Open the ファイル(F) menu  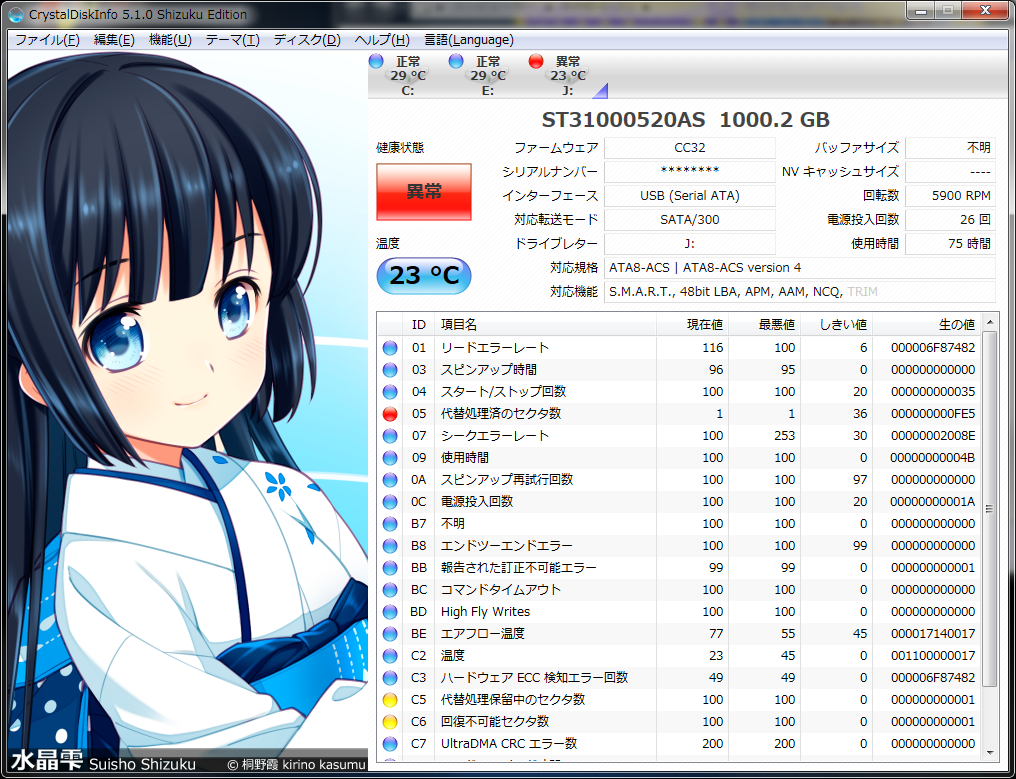[x=47, y=40]
